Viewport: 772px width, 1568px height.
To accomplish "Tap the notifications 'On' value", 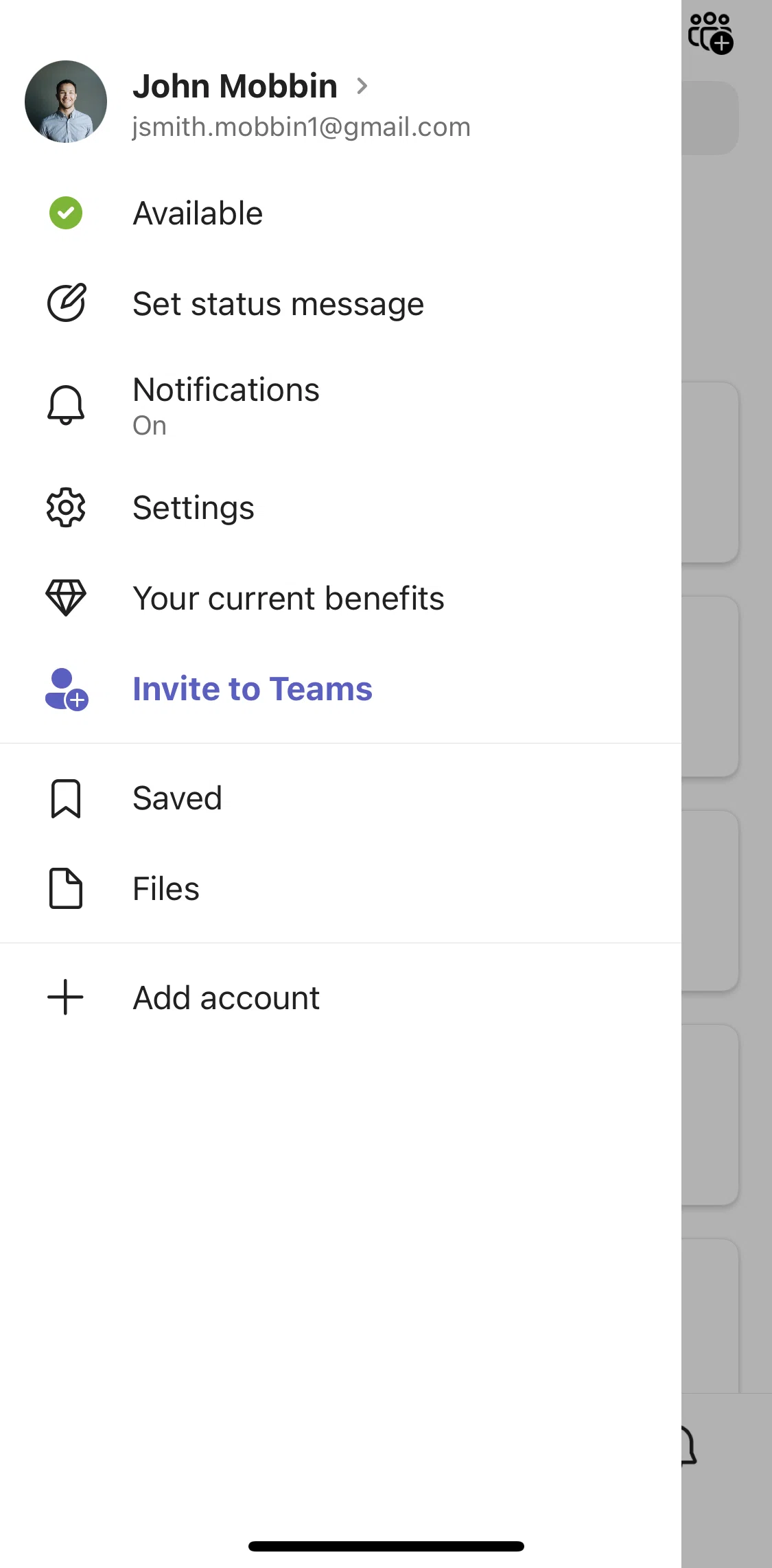I will (150, 426).
